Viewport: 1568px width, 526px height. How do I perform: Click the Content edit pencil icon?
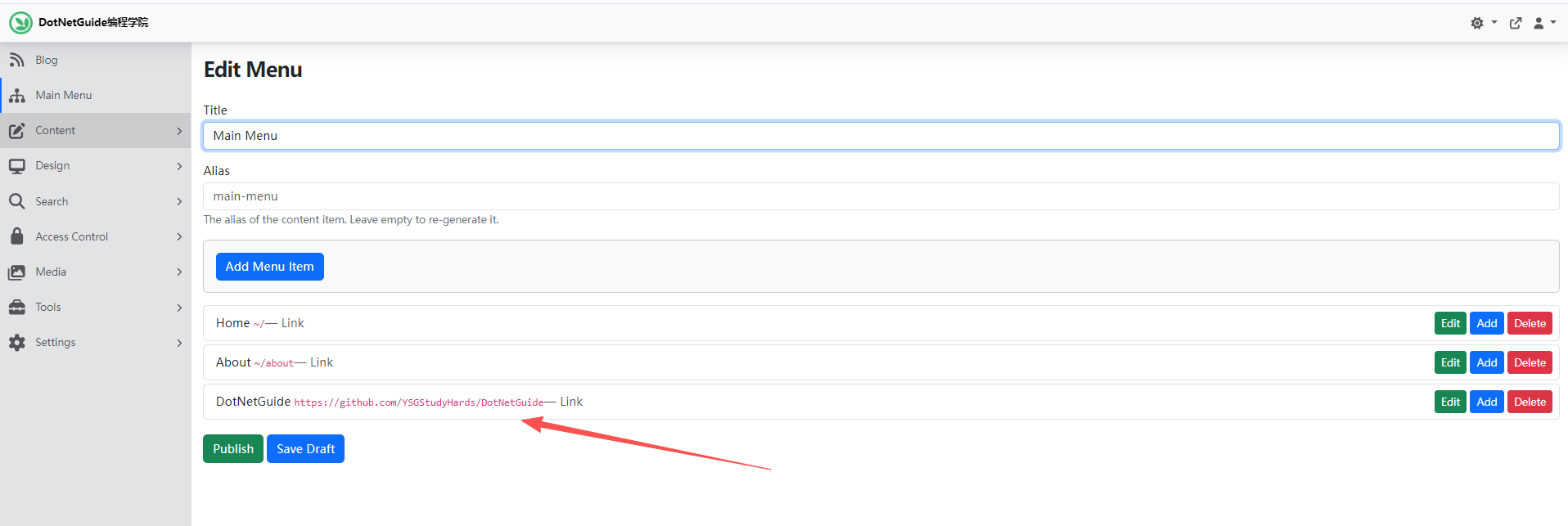pos(16,131)
